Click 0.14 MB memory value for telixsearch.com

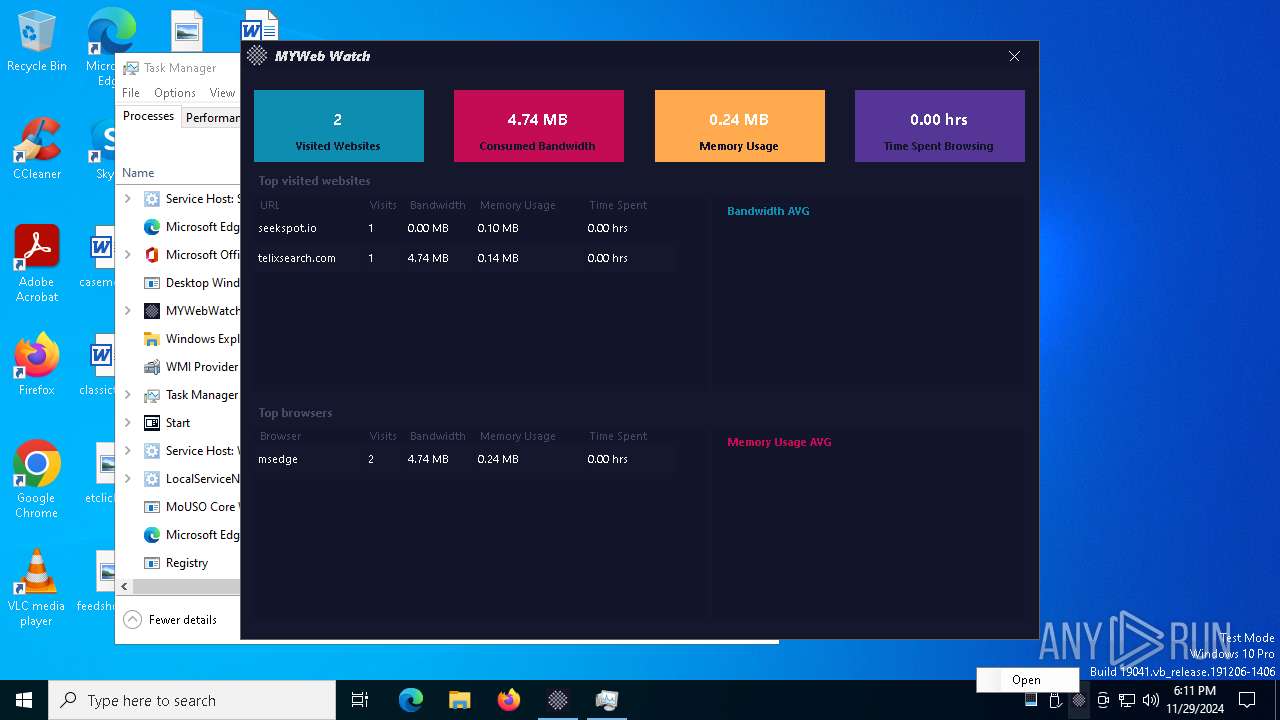[498, 258]
